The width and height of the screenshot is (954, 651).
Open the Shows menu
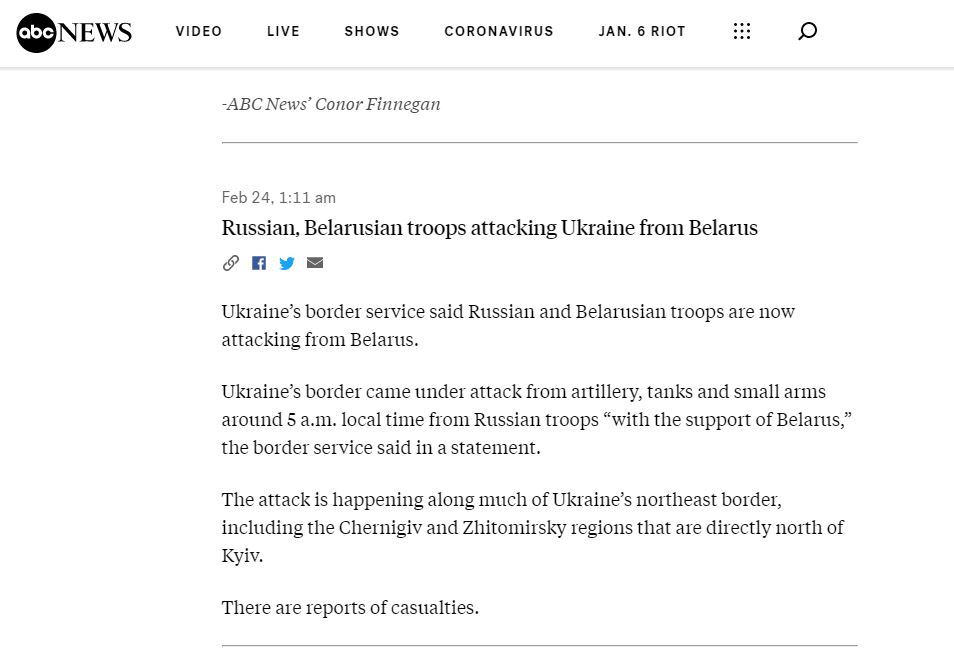click(372, 31)
